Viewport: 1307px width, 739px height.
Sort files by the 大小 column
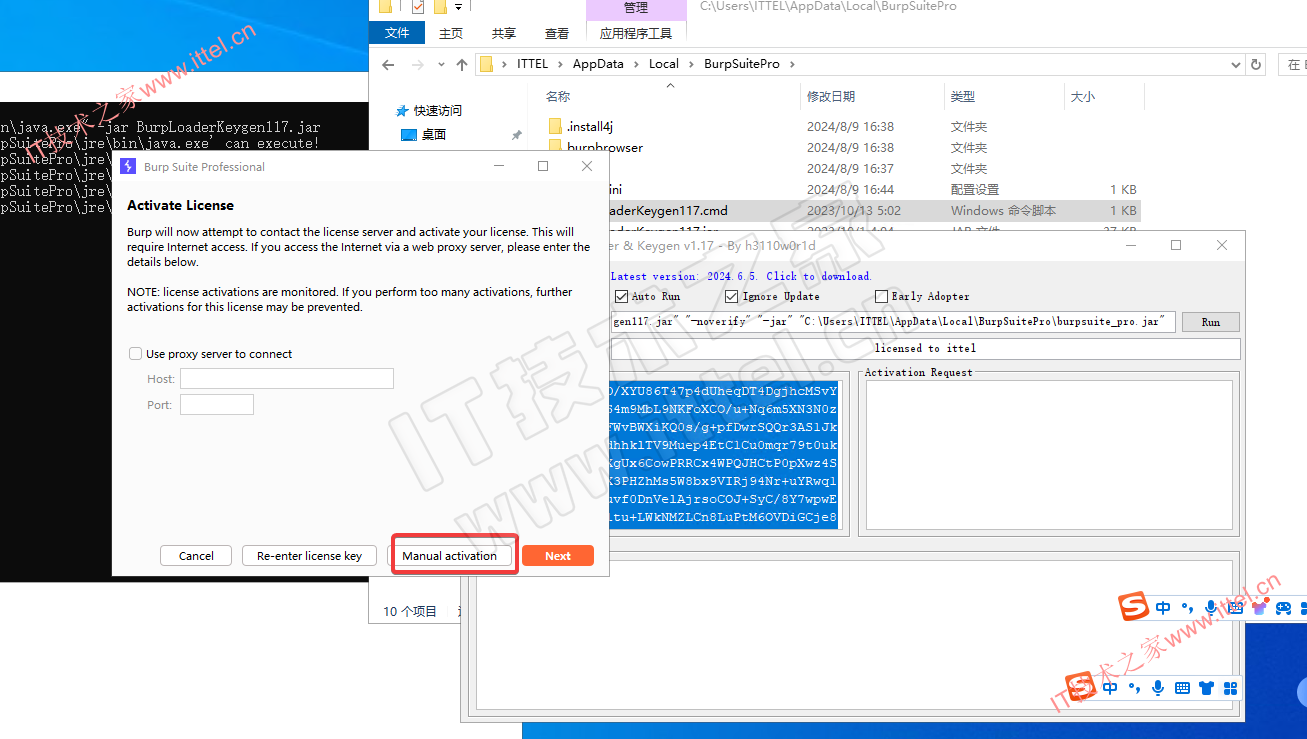1083,97
